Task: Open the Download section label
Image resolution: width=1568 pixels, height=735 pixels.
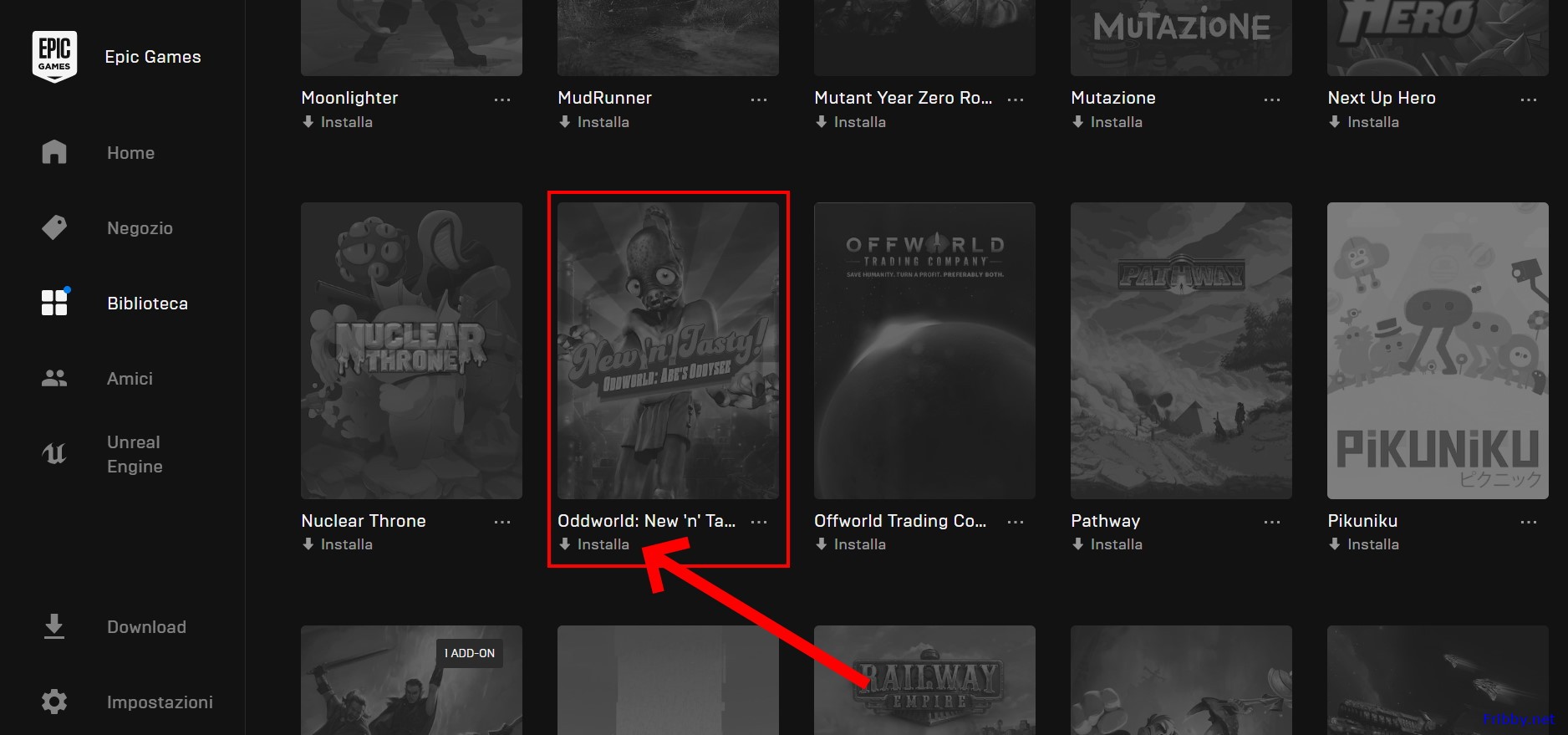Action: click(x=146, y=627)
